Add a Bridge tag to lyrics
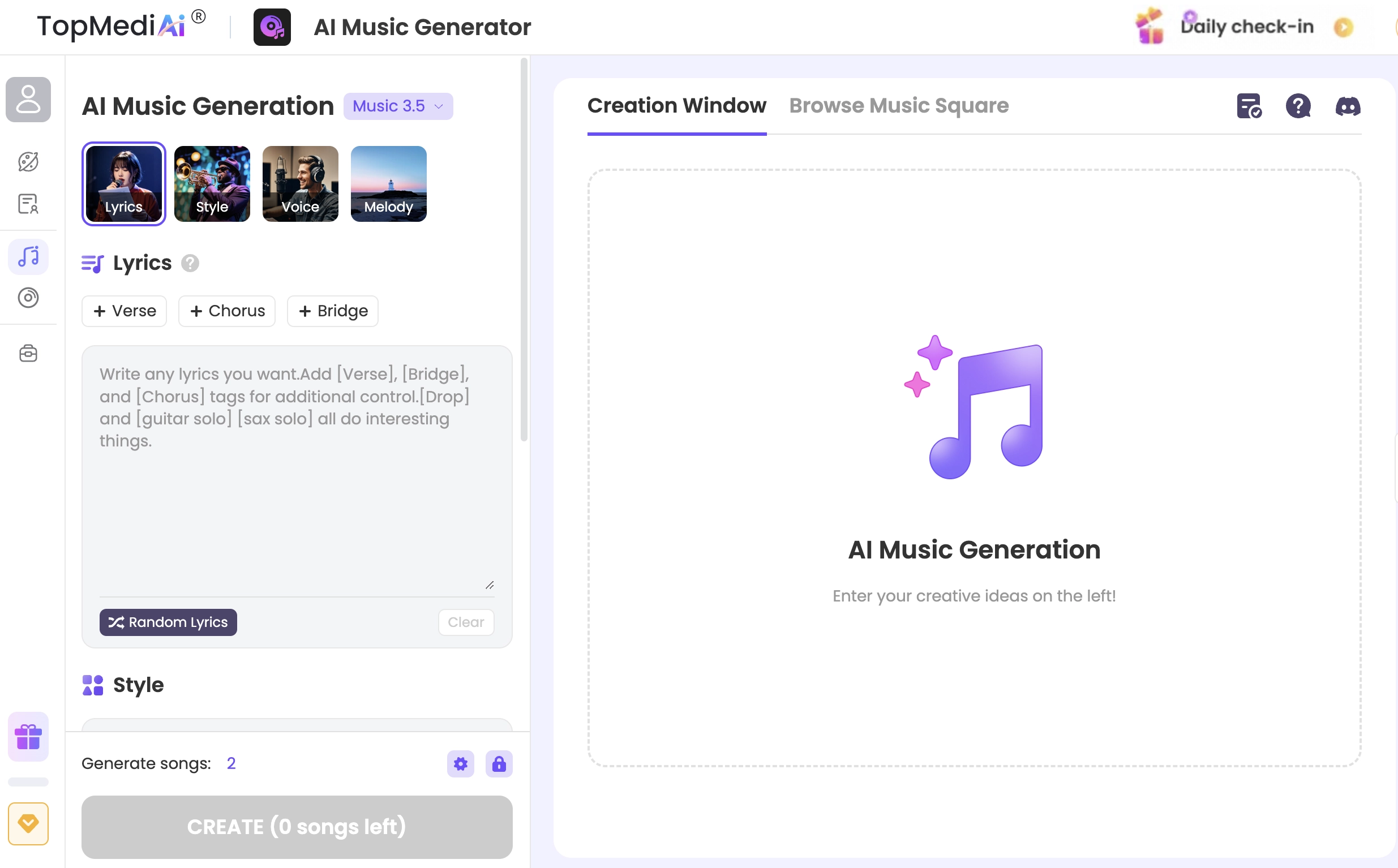Image resolution: width=1398 pixels, height=868 pixels. (333, 311)
